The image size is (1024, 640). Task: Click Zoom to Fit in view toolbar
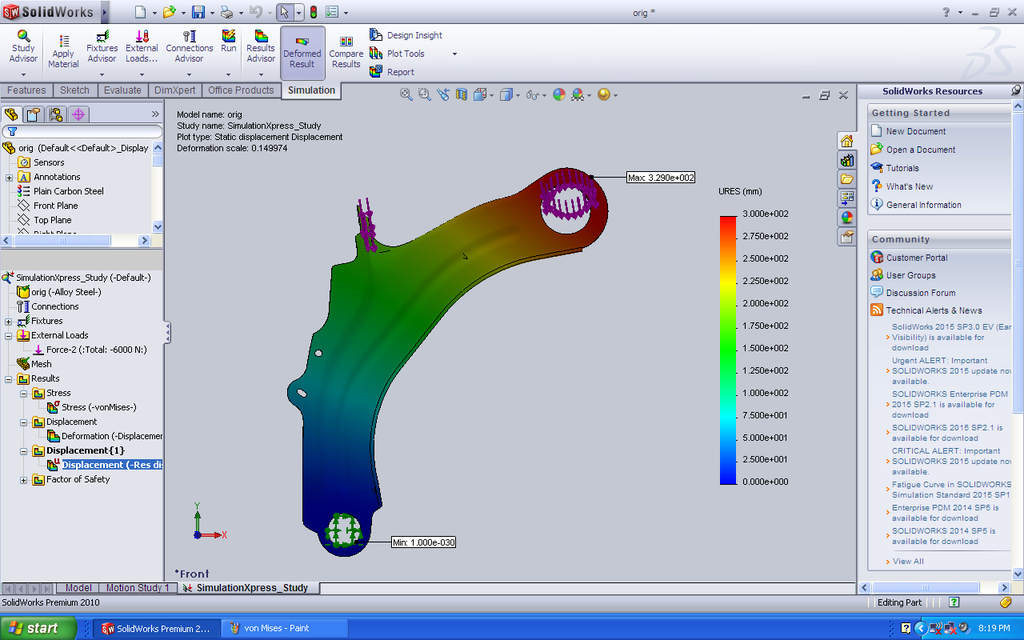pyautogui.click(x=406, y=95)
